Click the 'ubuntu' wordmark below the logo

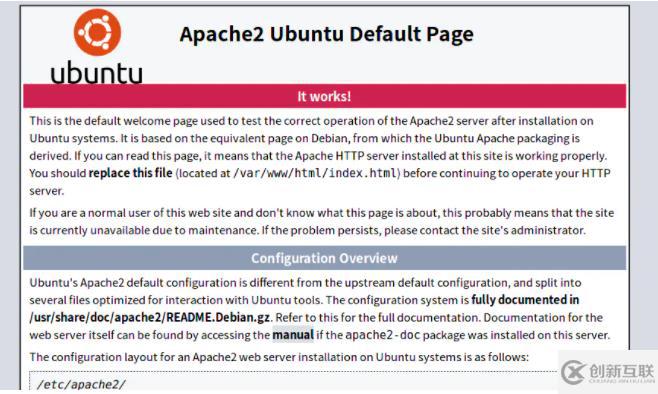click(97, 73)
